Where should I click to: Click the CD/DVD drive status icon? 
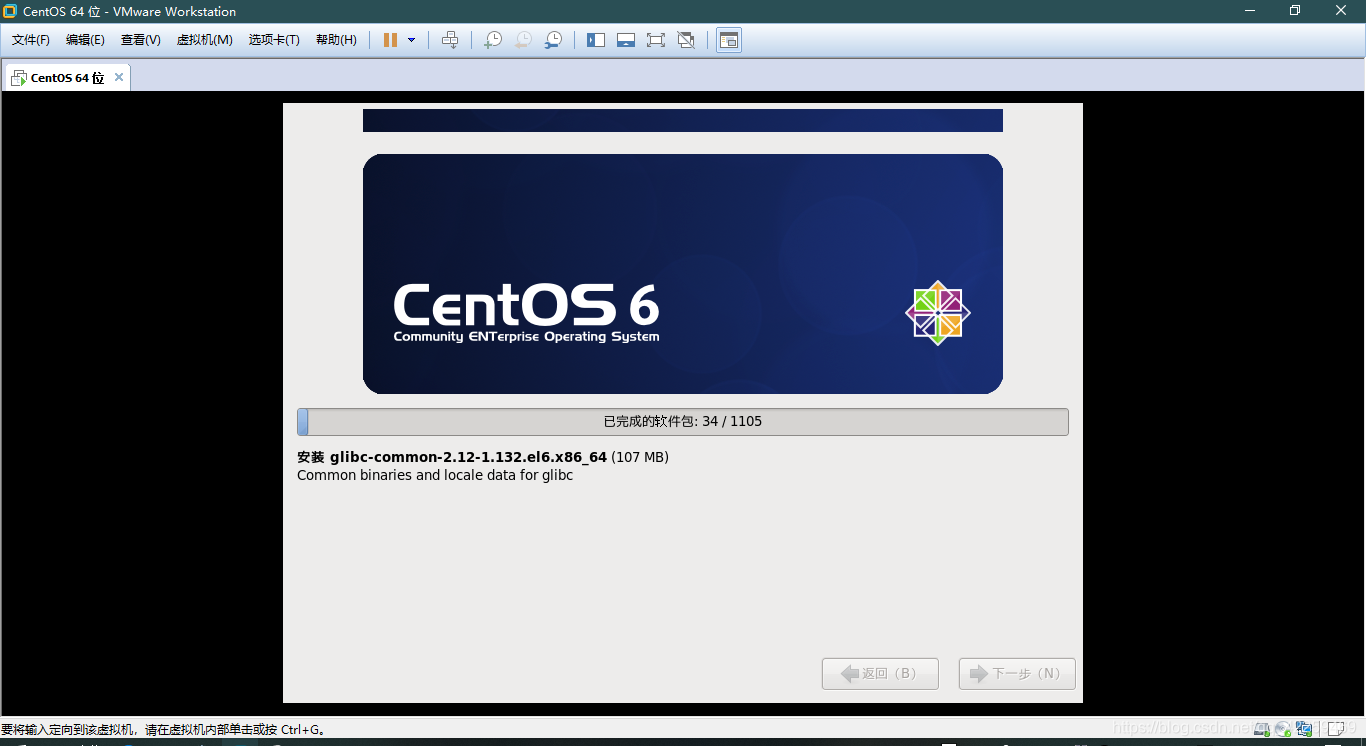point(1283,729)
